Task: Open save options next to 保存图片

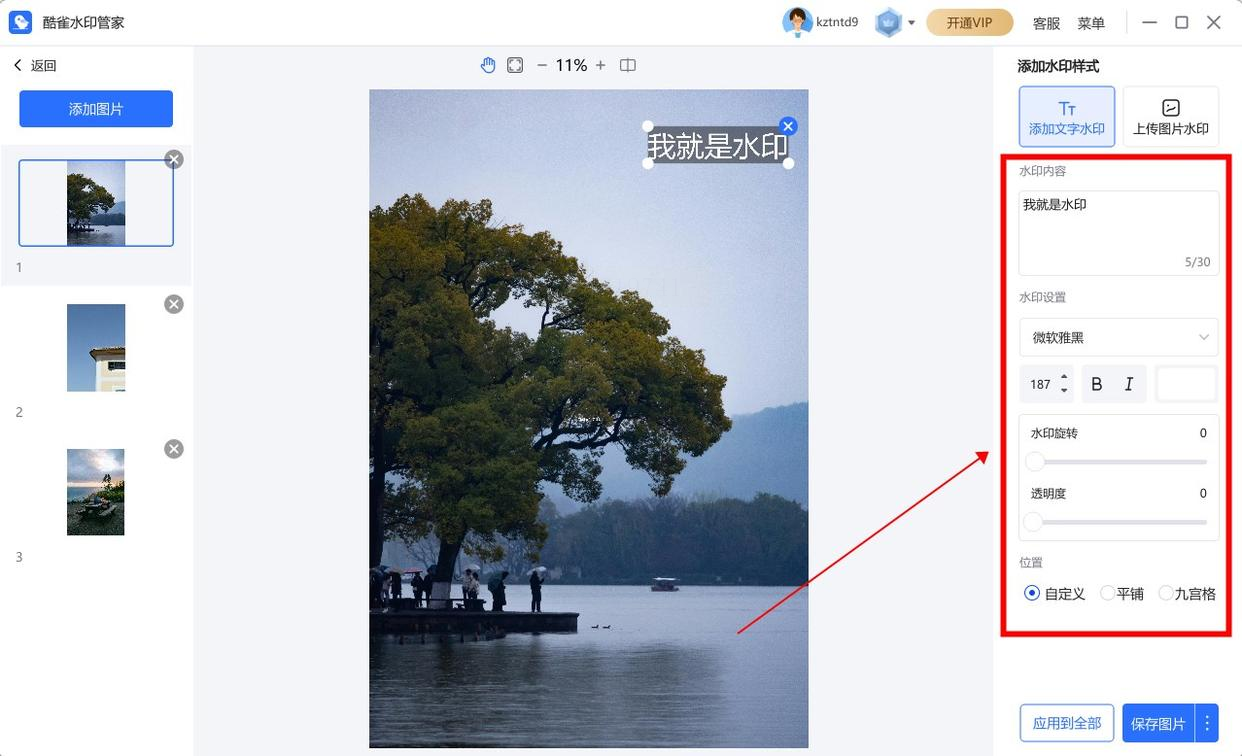Action: click(1208, 723)
